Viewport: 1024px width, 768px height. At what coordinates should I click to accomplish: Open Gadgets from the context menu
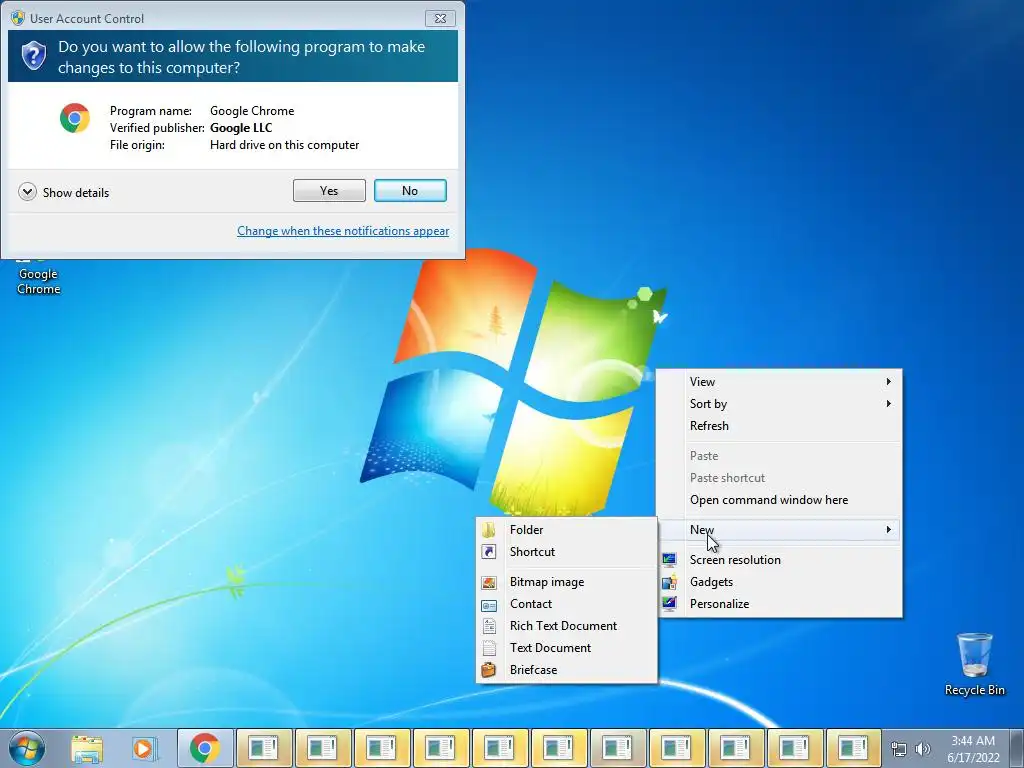(779, 582)
